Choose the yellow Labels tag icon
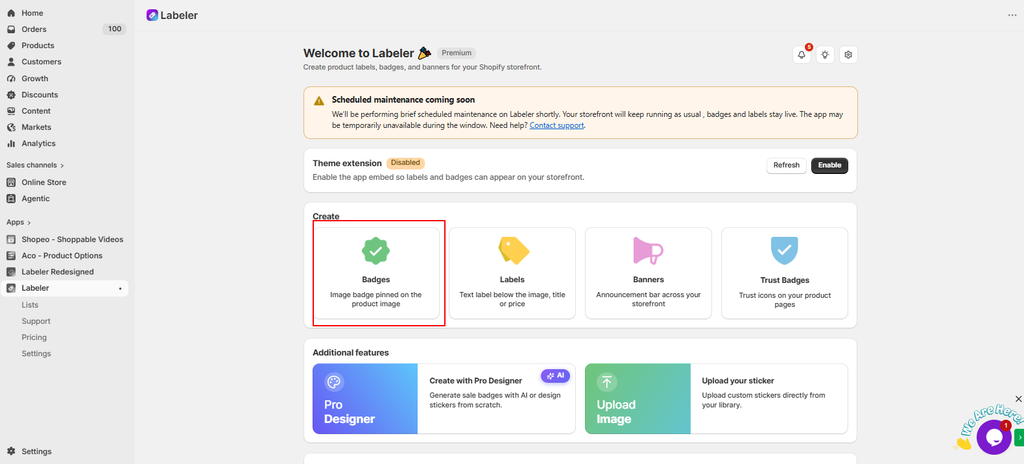The image size is (1024, 464). point(513,250)
